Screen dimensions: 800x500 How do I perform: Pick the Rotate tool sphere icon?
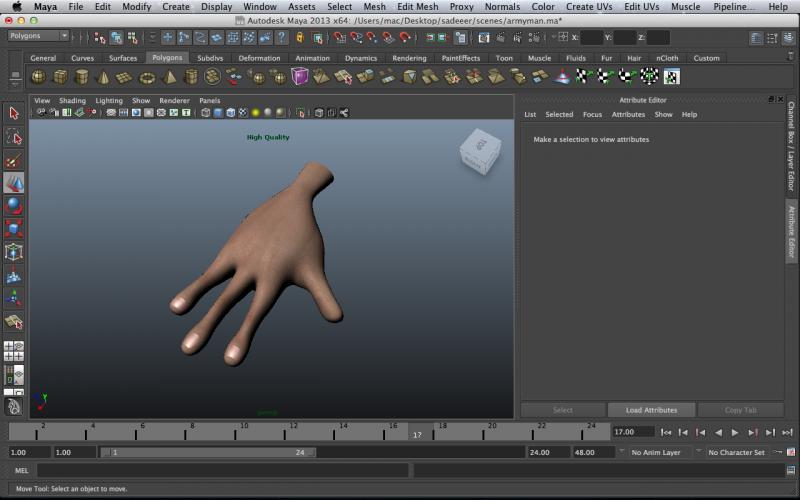(14, 206)
